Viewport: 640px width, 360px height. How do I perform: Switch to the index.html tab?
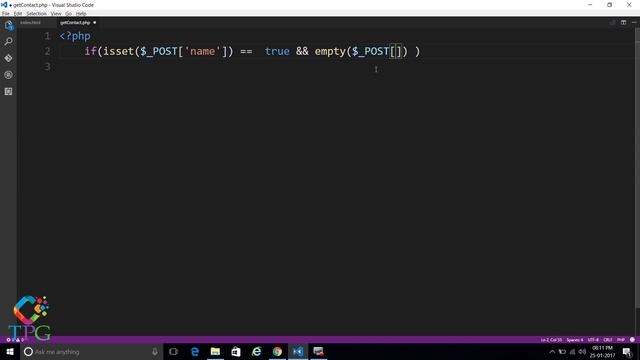click(x=31, y=22)
